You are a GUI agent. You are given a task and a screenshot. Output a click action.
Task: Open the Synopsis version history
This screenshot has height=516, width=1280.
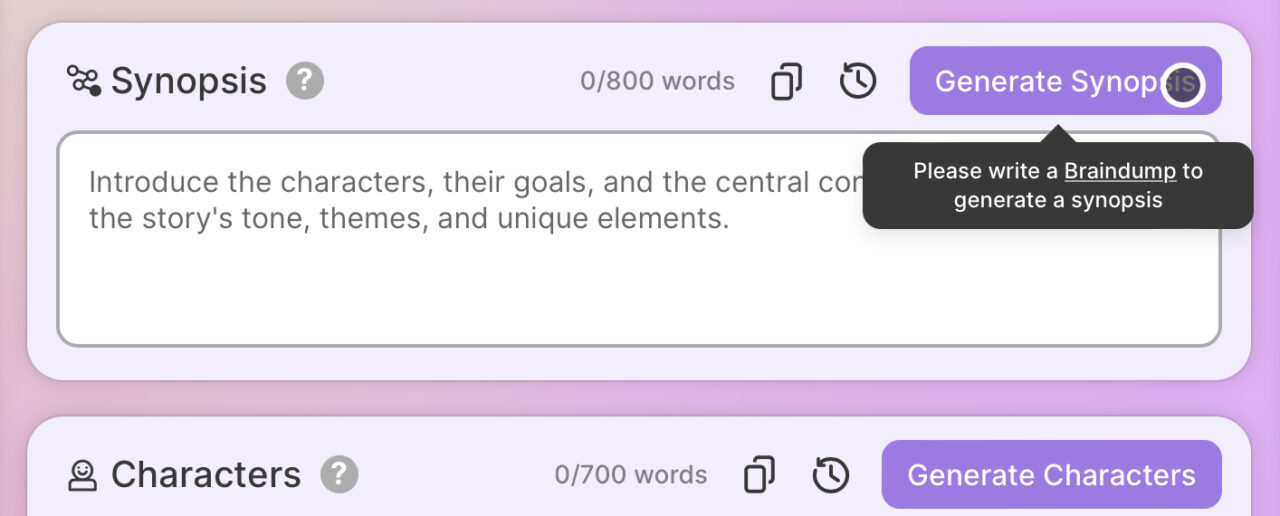pos(857,81)
